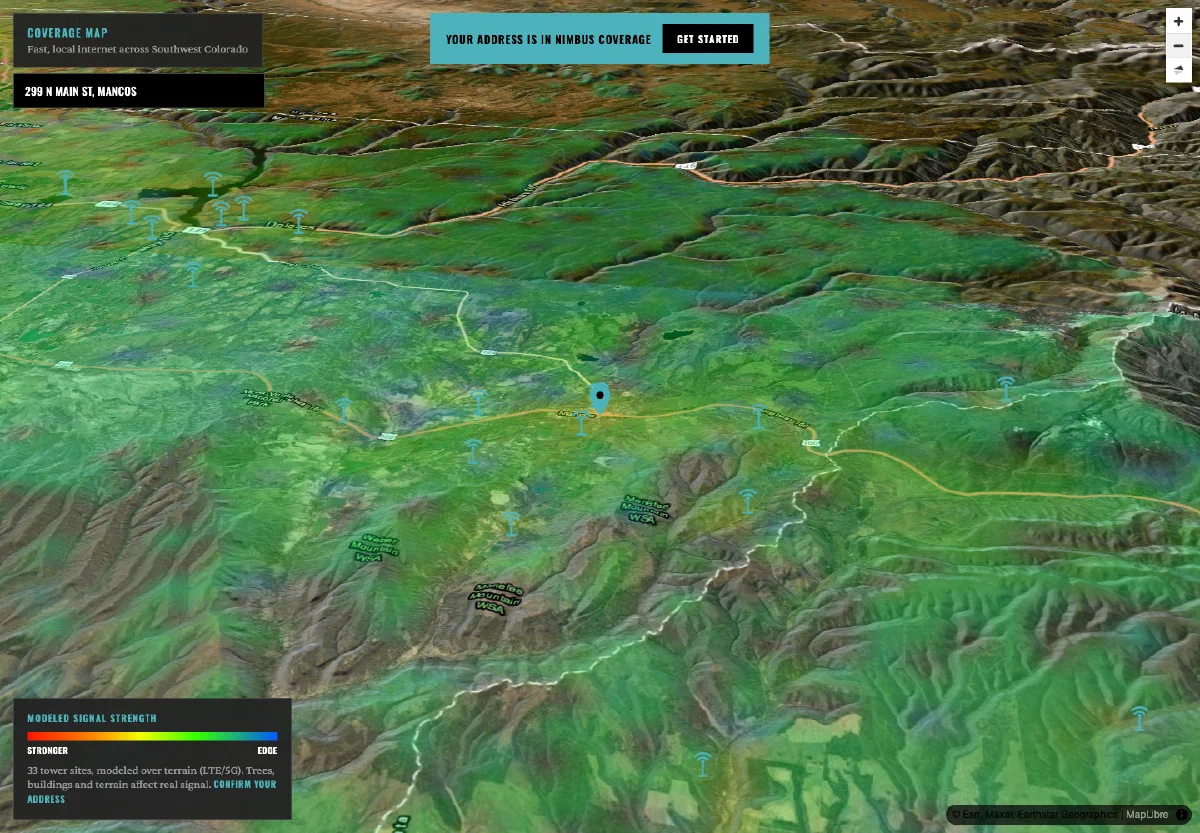Select the tower icon at the Dolores label
Viewport: 1200px width, 833px height.
[x=298, y=220]
